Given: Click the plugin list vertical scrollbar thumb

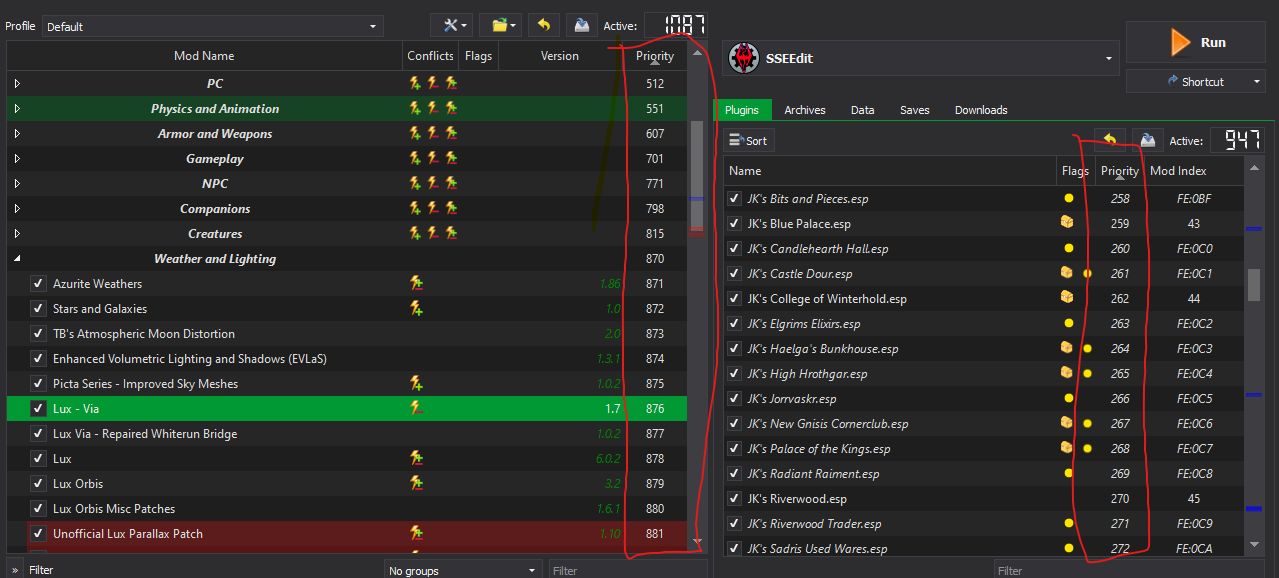Looking at the screenshot, I should click(1254, 284).
